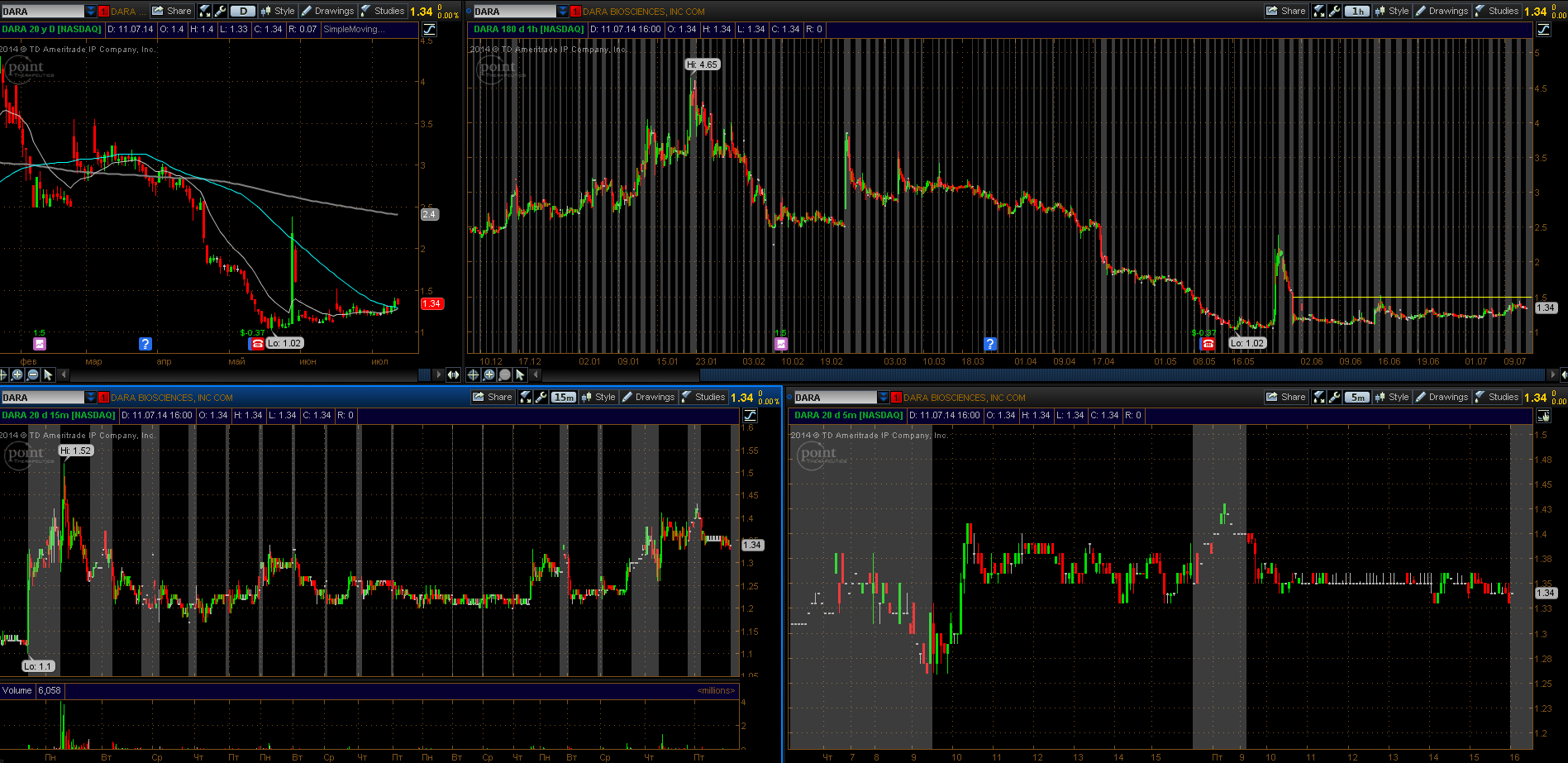Open symbol dropdown arrow in daily panel

click(90, 12)
